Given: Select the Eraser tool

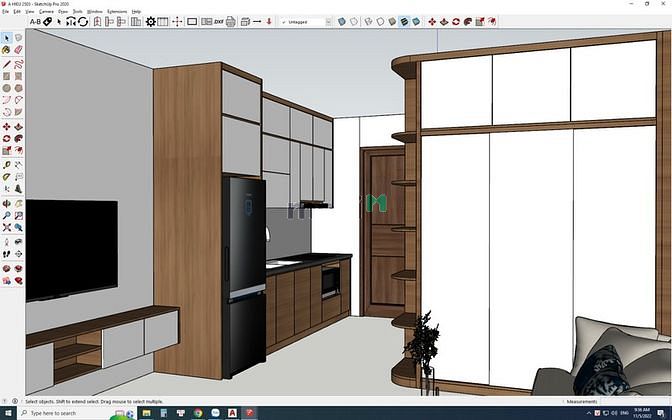Looking at the screenshot, I should click(18, 50).
